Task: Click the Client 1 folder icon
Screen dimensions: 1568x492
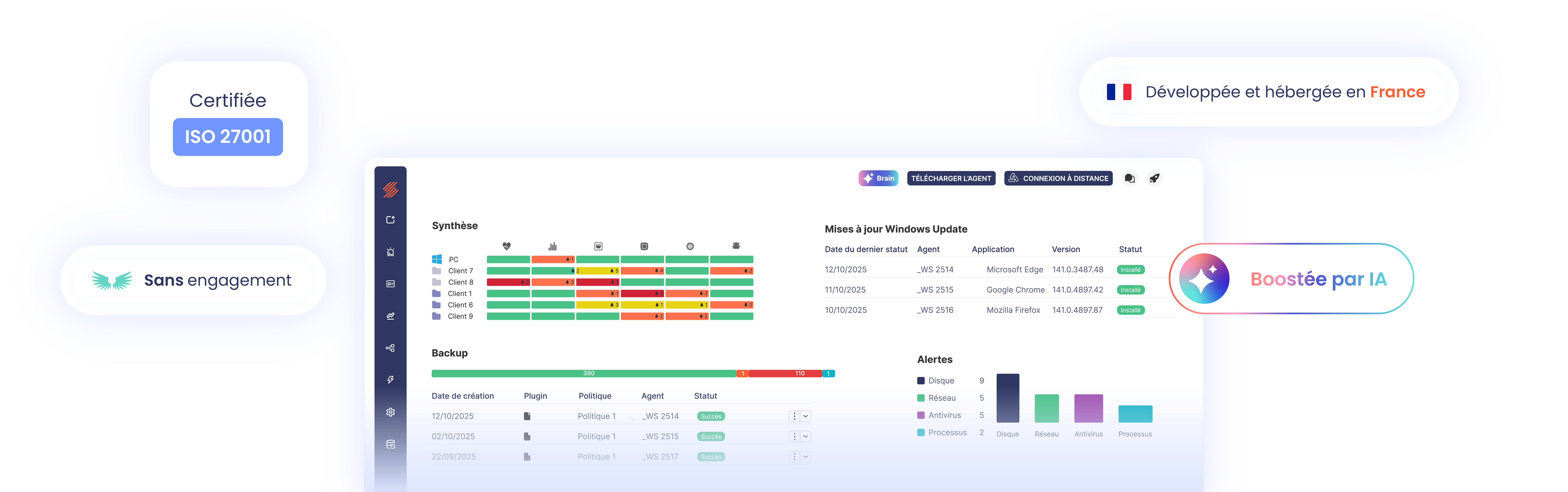Action: point(436,294)
